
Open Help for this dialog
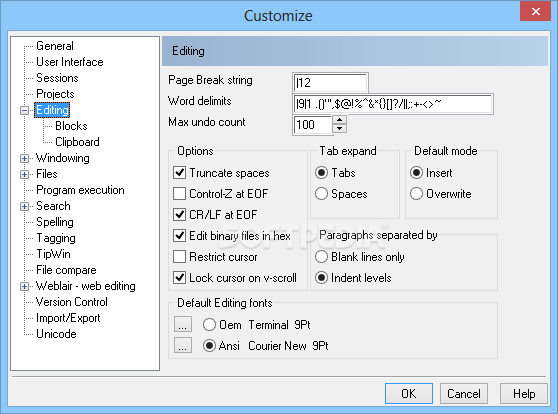524,393
